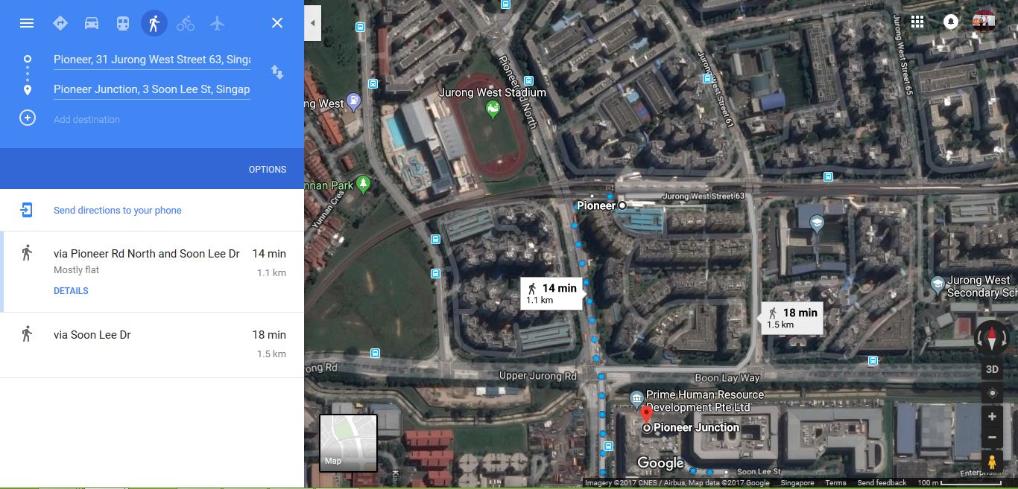Select transit travel mode
This screenshot has width=1018, height=489.
pos(123,23)
